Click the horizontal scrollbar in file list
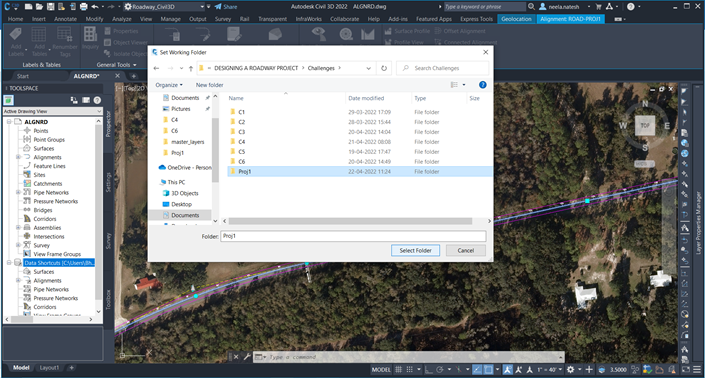The height and width of the screenshot is (378, 705). [x=350, y=221]
